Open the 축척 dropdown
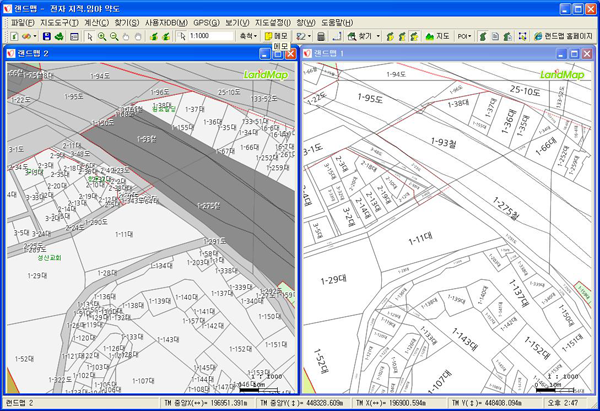600x411 pixels. pyautogui.click(x=248, y=36)
